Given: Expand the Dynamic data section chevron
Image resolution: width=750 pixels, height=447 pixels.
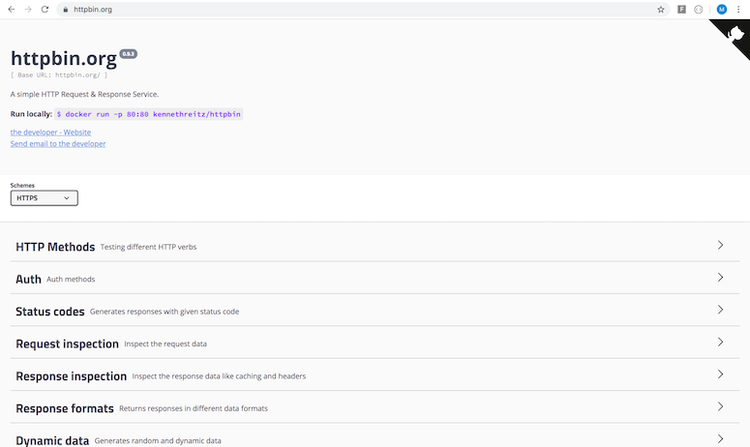Looking at the screenshot, I should pos(720,439).
